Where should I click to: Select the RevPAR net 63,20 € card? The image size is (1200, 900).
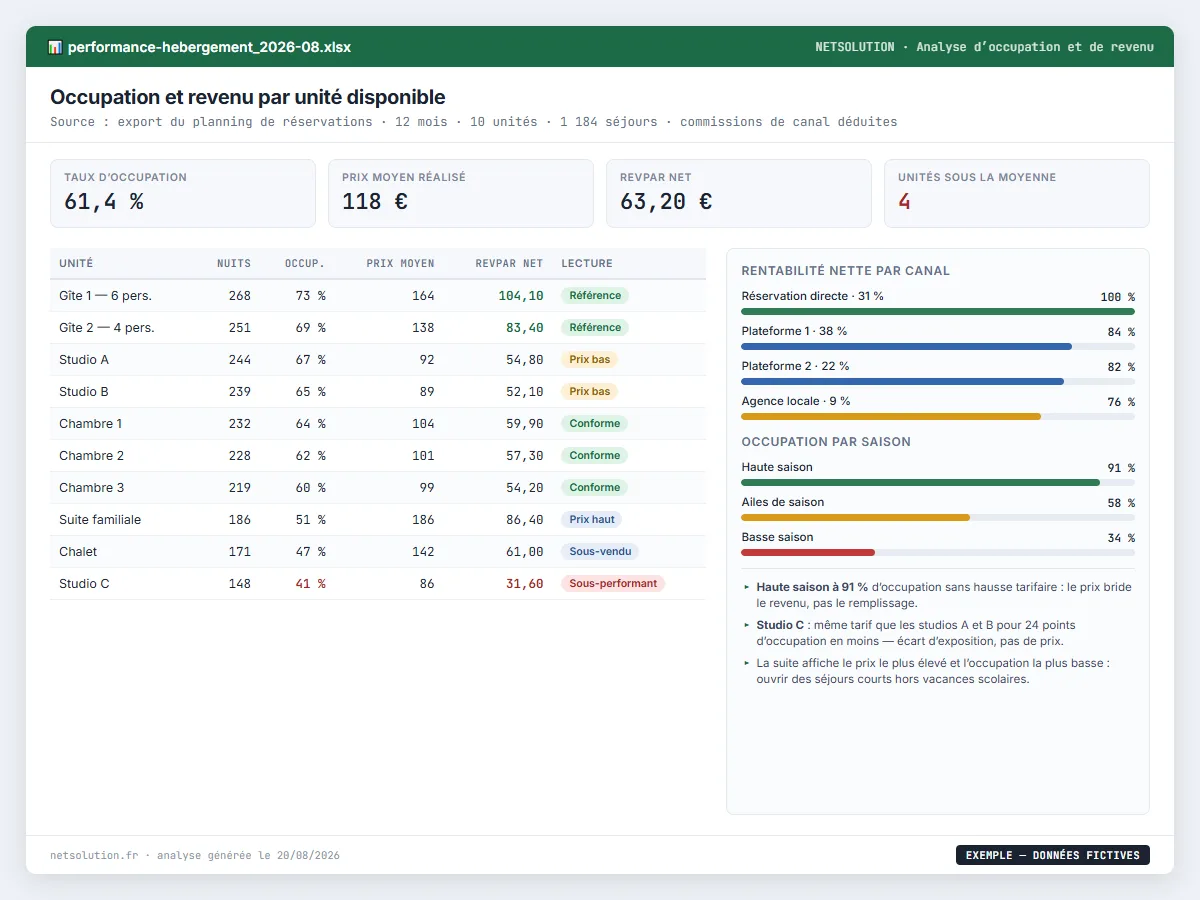click(739, 194)
